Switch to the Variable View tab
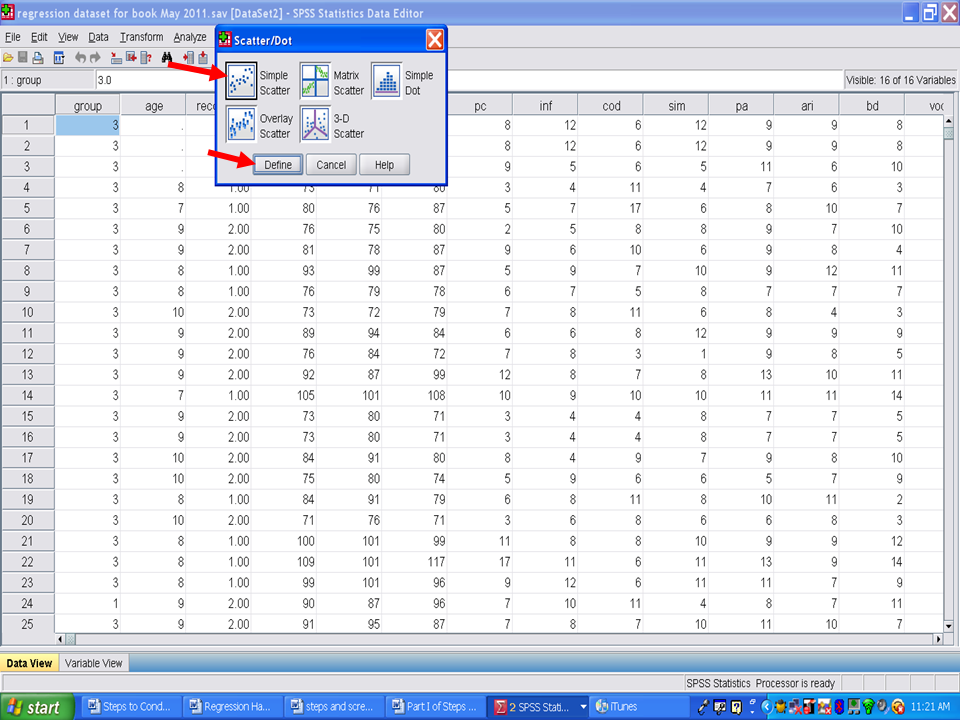Screen dimensions: 960x720 pos(94,663)
